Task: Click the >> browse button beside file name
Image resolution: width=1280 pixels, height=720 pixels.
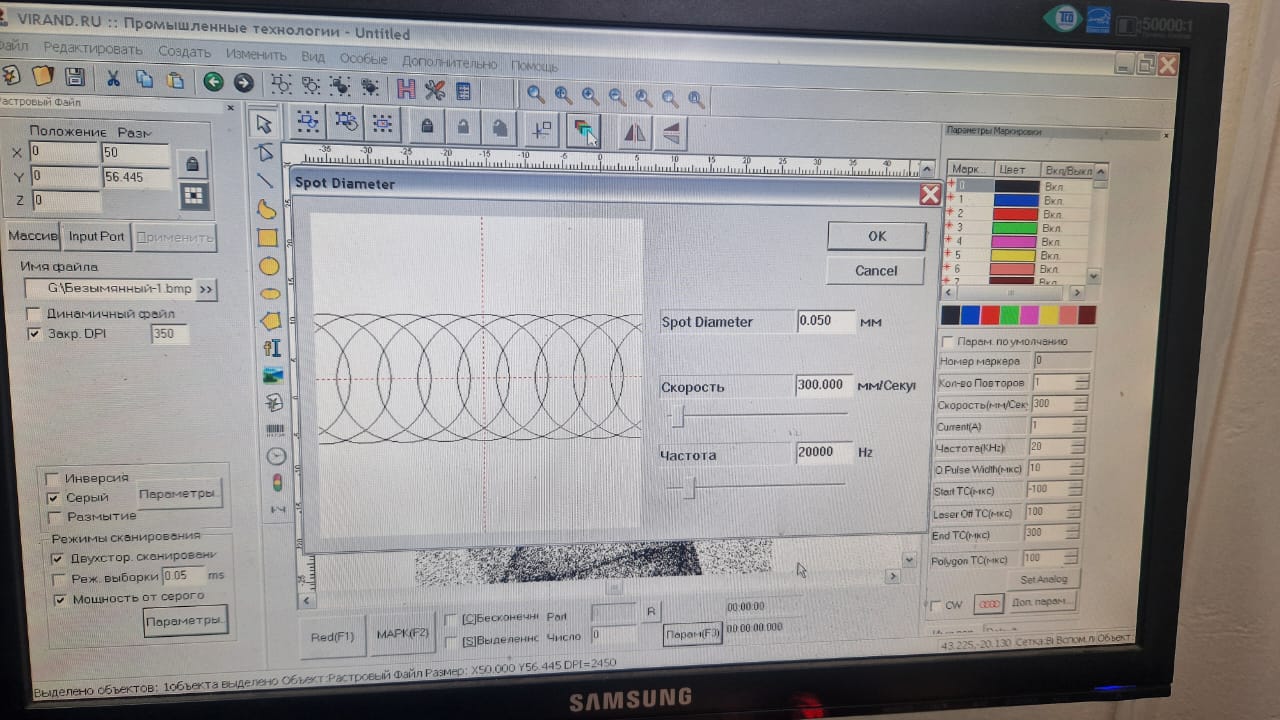Action: pyautogui.click(x=206, y=290)
